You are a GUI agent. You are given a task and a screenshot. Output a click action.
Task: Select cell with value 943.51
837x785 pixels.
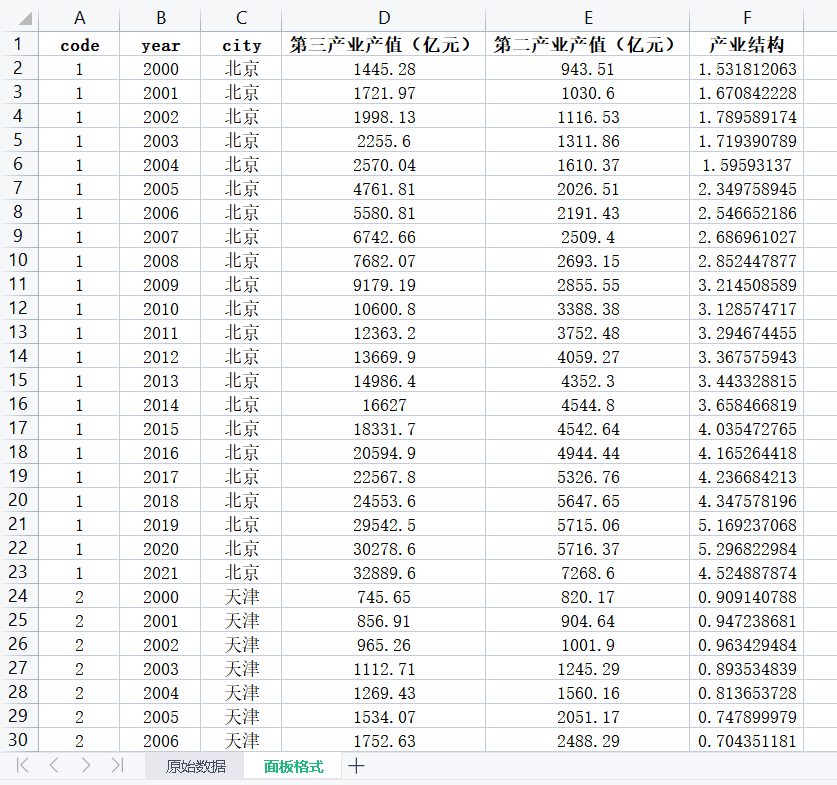[x=588, y=68]
